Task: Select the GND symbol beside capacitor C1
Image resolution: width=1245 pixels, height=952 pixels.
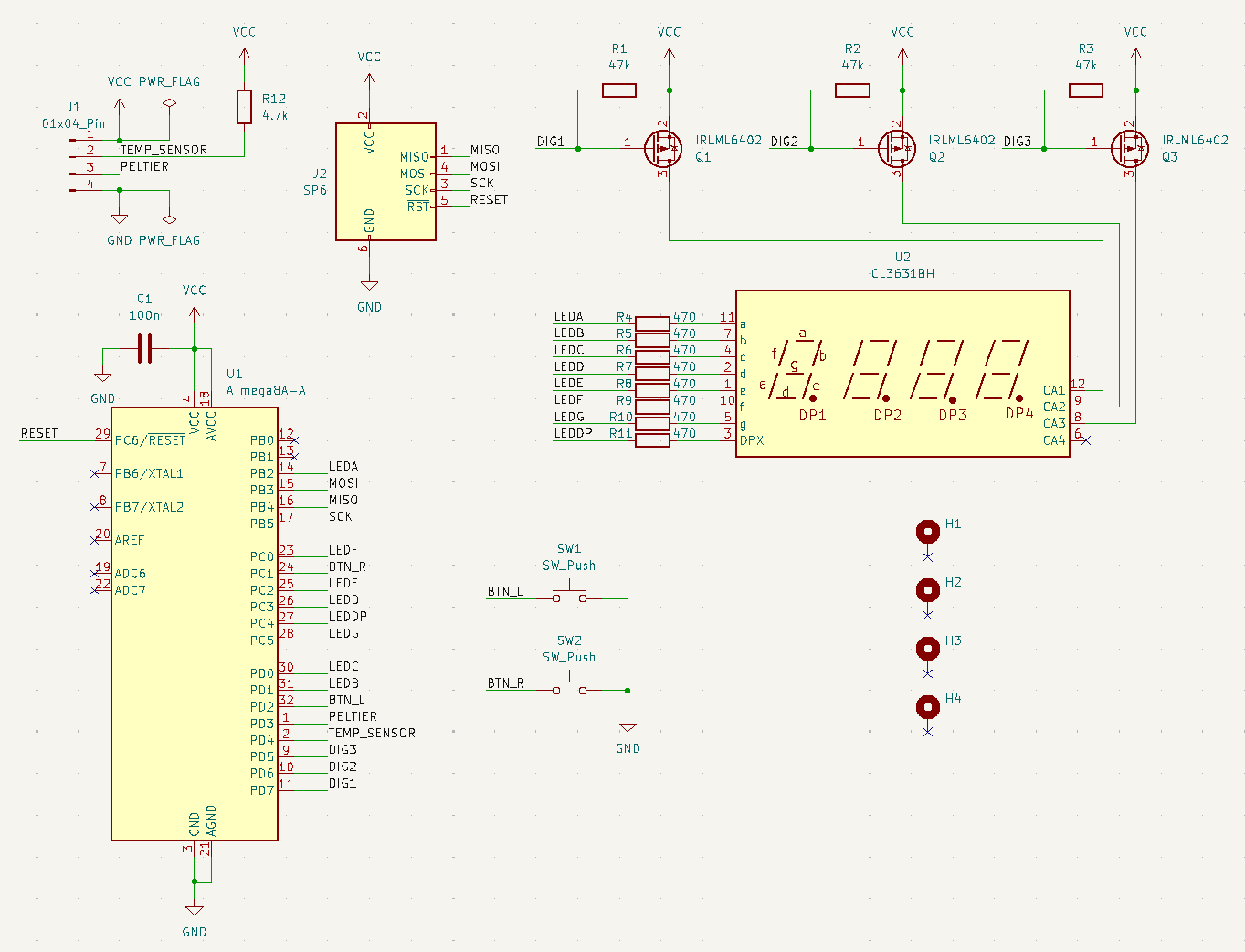Action: click(x=102, y=377)
